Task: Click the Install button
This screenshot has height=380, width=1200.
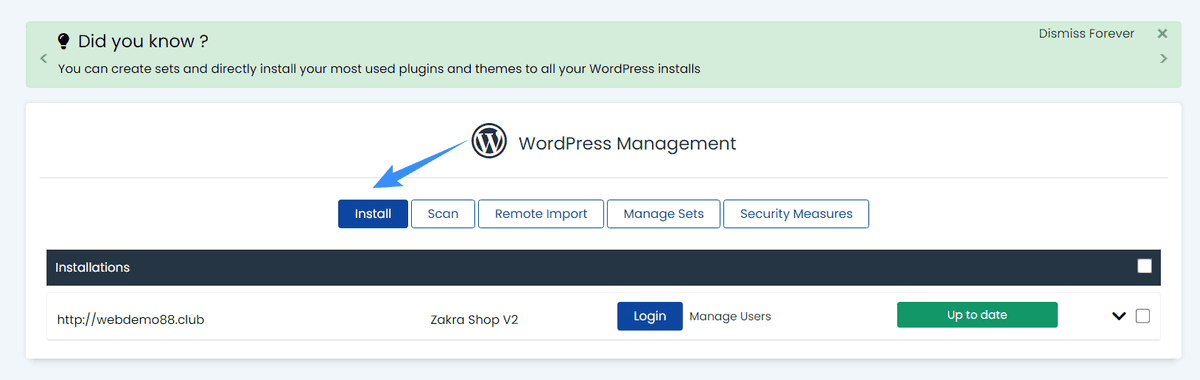Action: click(x=373, y=214)
